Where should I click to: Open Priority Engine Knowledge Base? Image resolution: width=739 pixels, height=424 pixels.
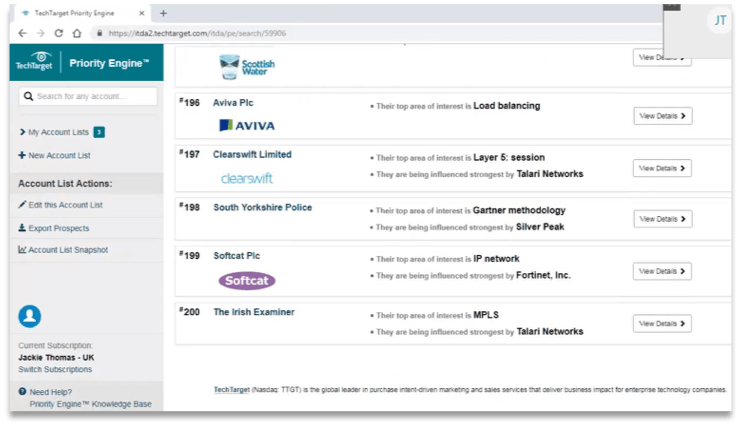tap(90, 404)
